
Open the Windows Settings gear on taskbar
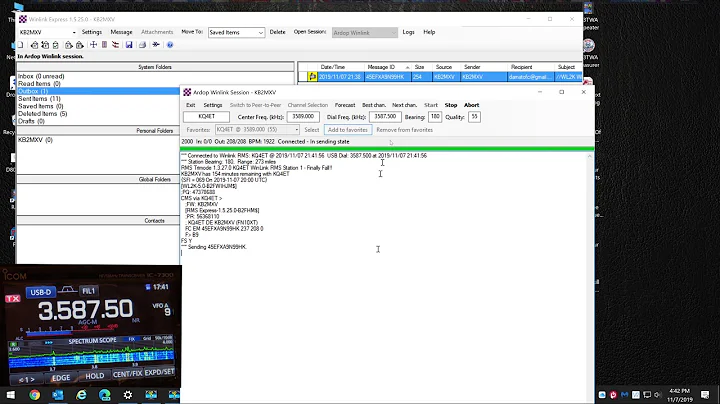(128, 395)
